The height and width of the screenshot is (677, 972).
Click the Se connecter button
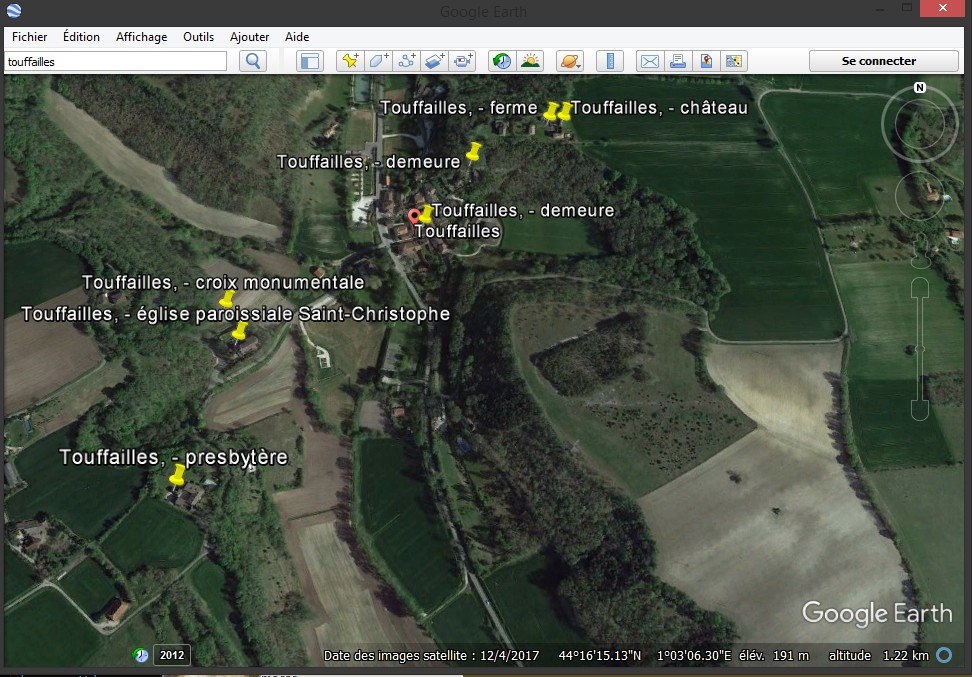[884, 61]
